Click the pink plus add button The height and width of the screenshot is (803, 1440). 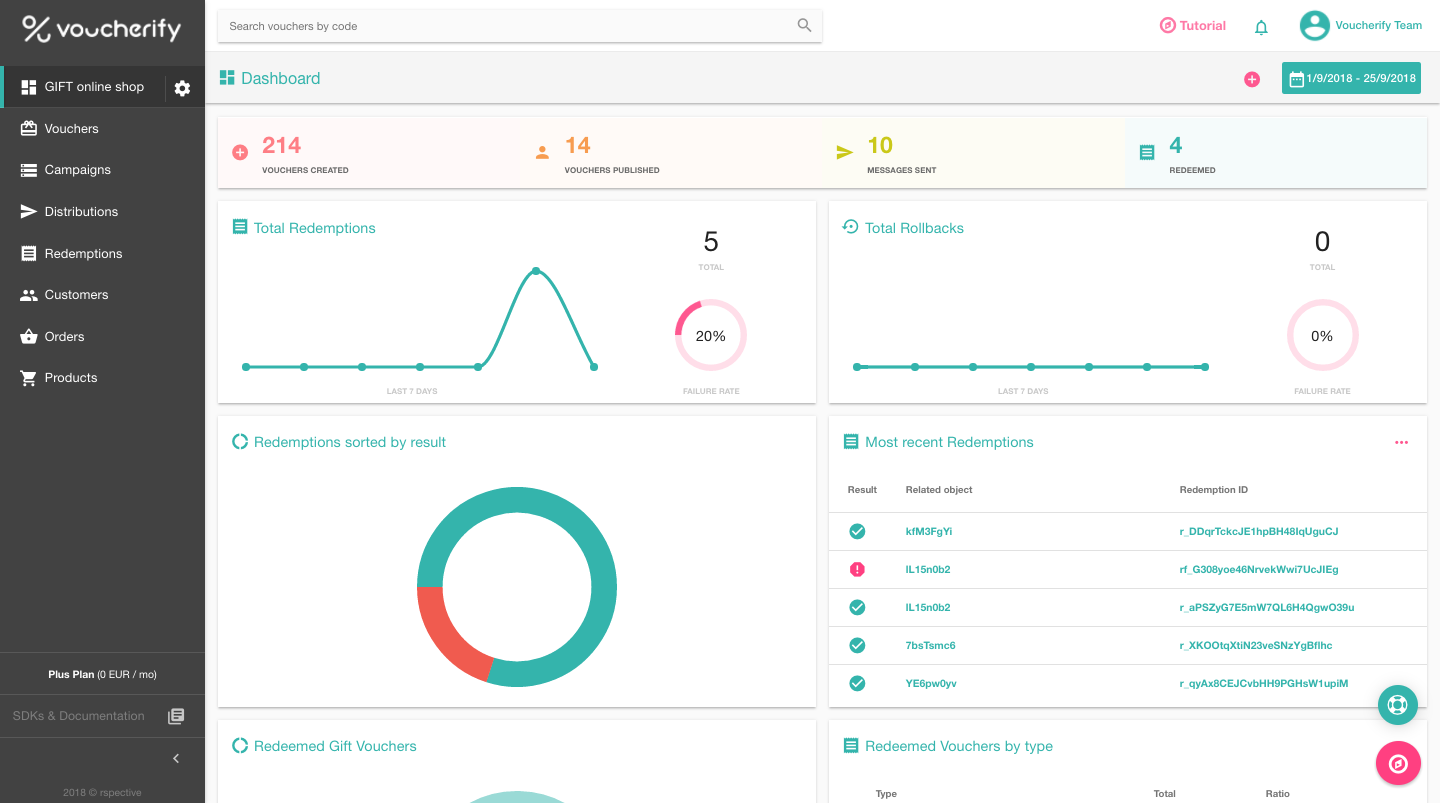click(1252, 79)
